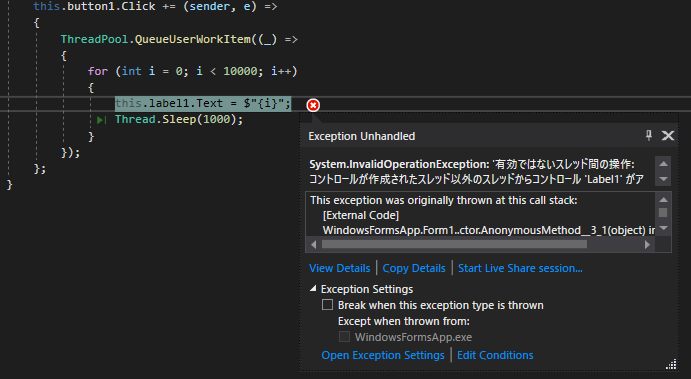This screenshot has width=691, height=379.
Task: Collapse the Exception Settings section
Action: pos(313,289)
